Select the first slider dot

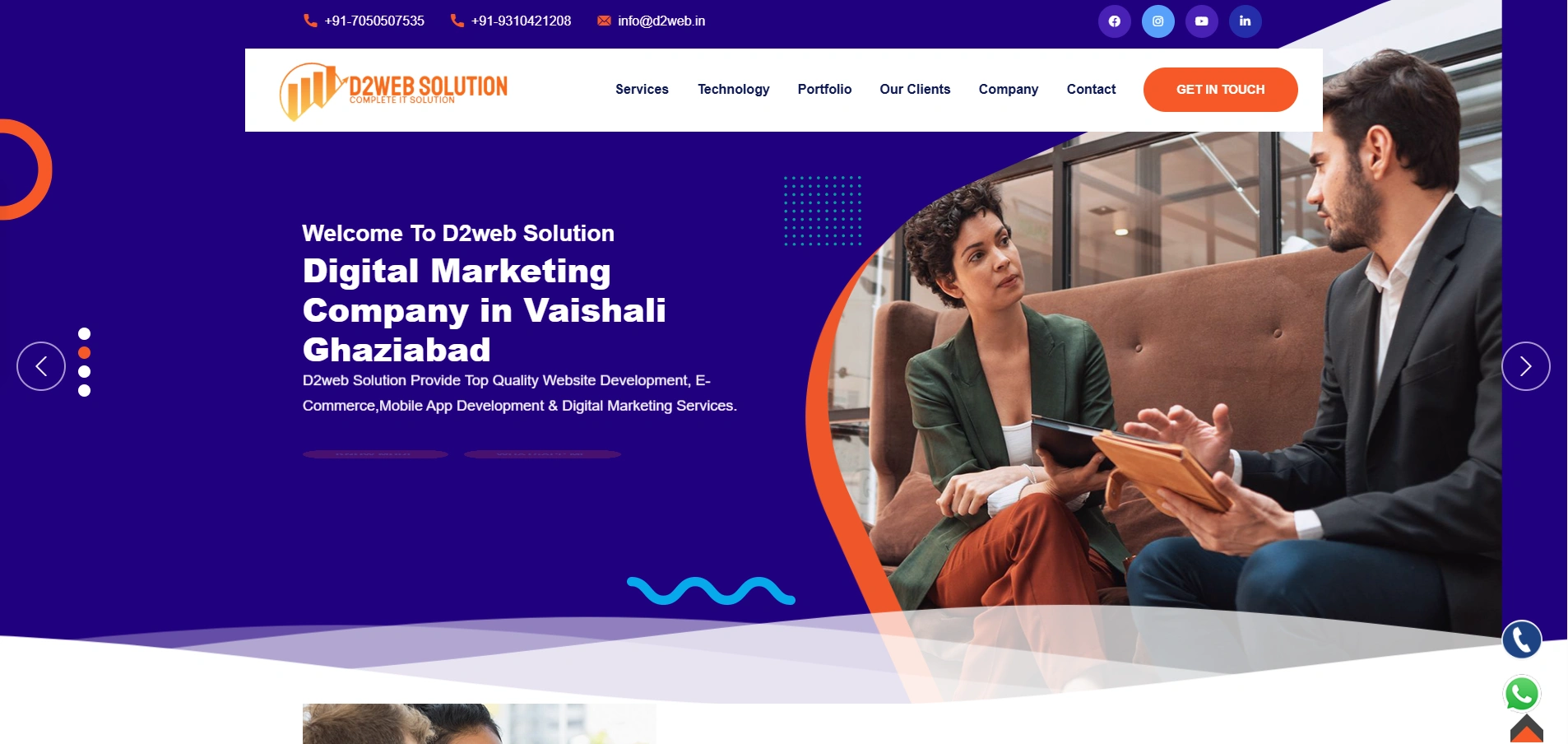[84, 333]
